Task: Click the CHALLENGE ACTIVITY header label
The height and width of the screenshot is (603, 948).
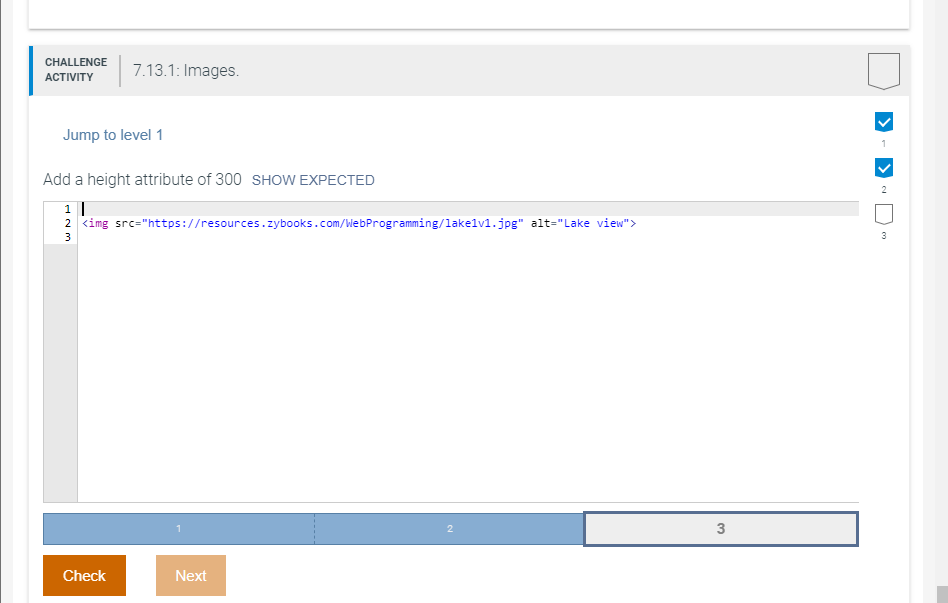Action: coord(75,67)
